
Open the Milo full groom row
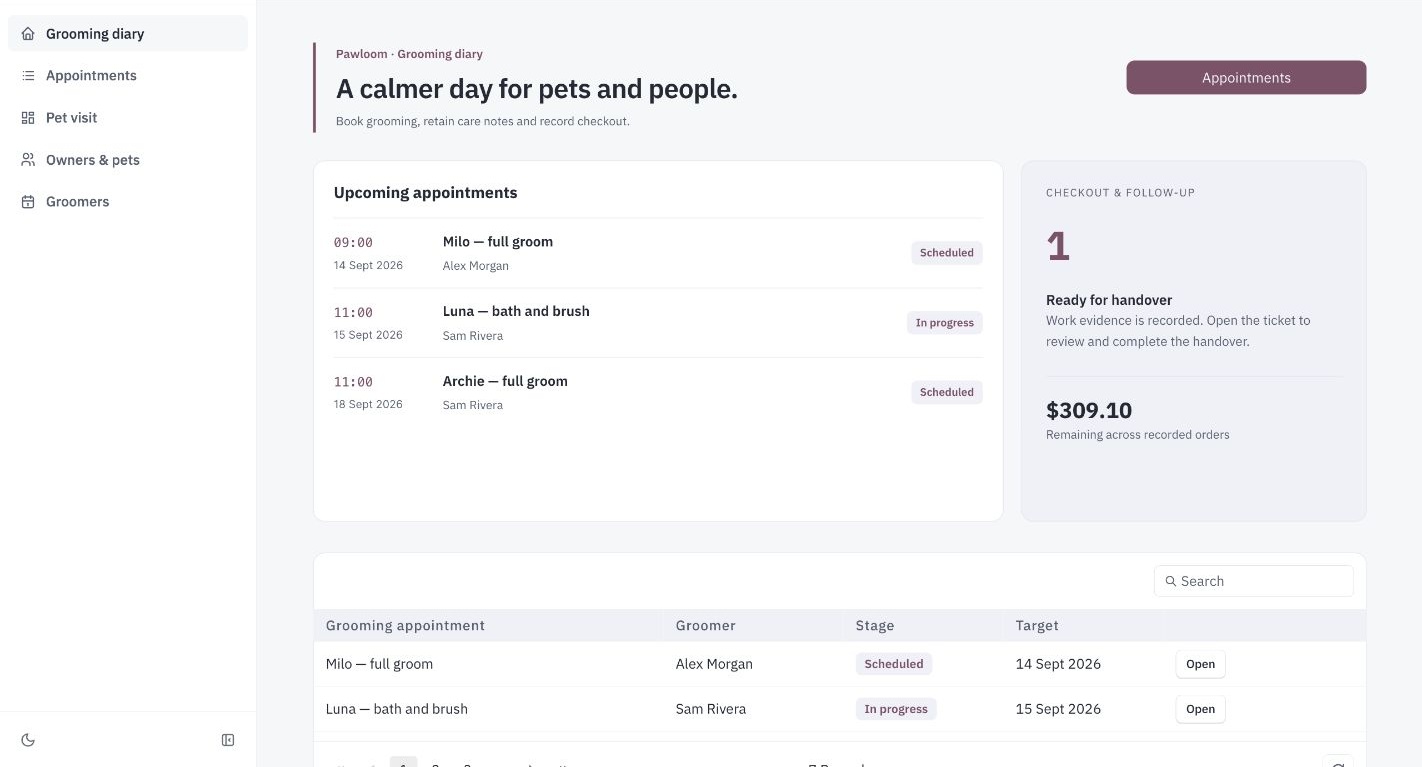pos(1200,664)
